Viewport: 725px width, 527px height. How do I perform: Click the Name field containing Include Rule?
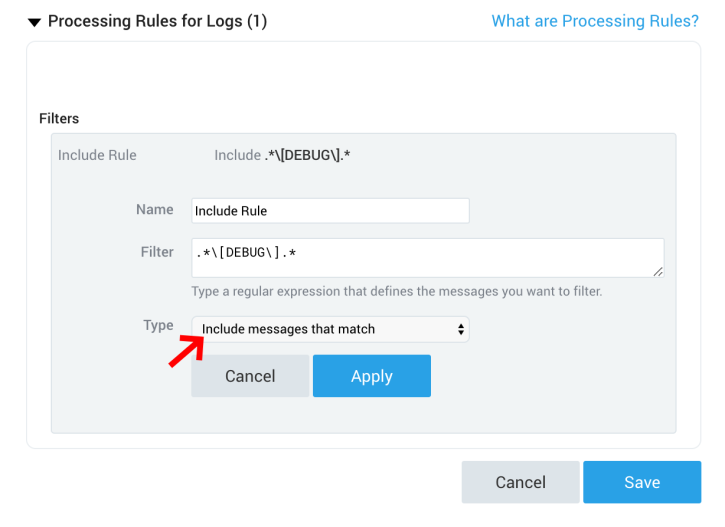click(x=330, y=211)
